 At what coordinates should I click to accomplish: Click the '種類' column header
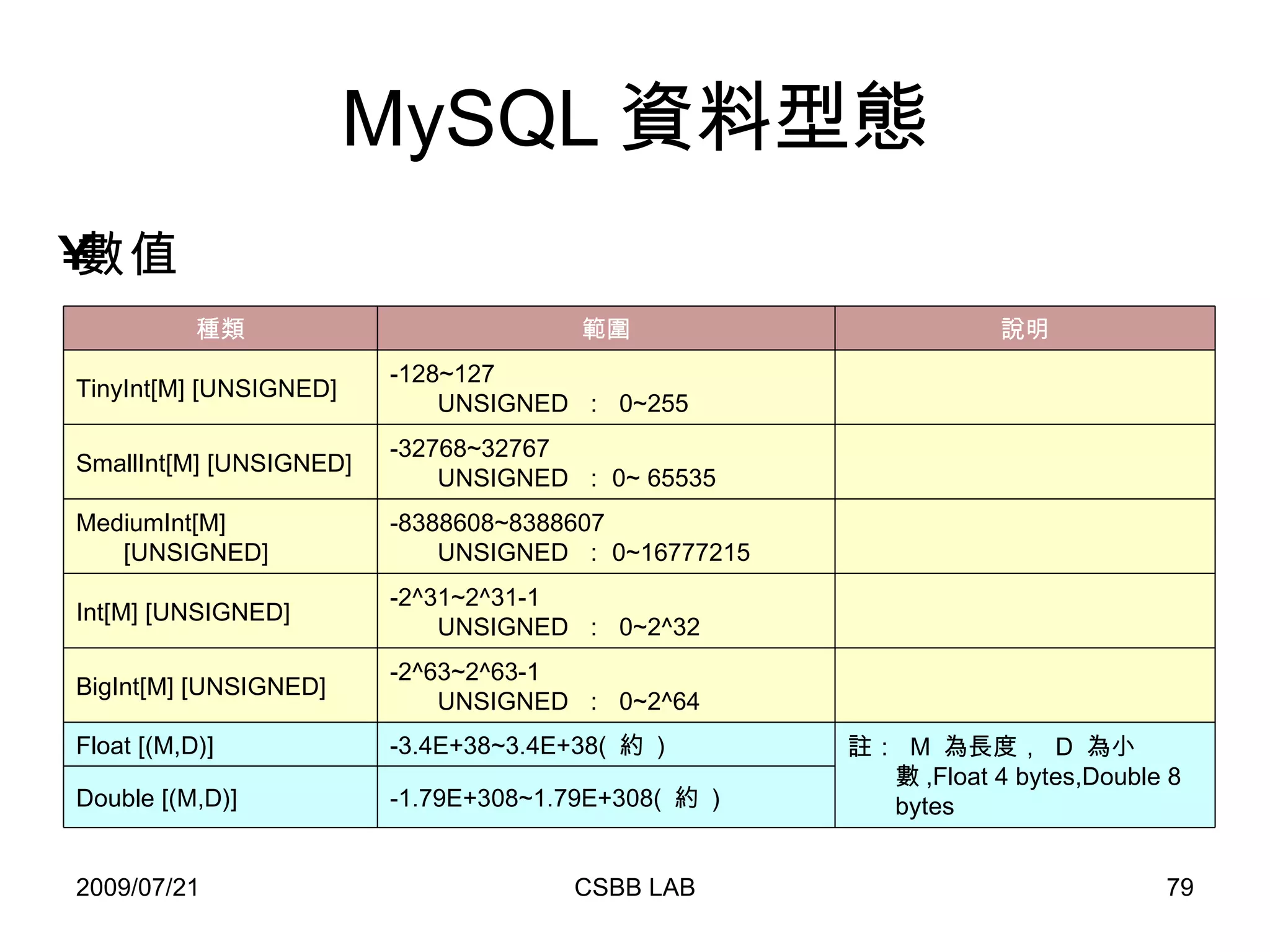pyautogui.click(x=220, y=328)
